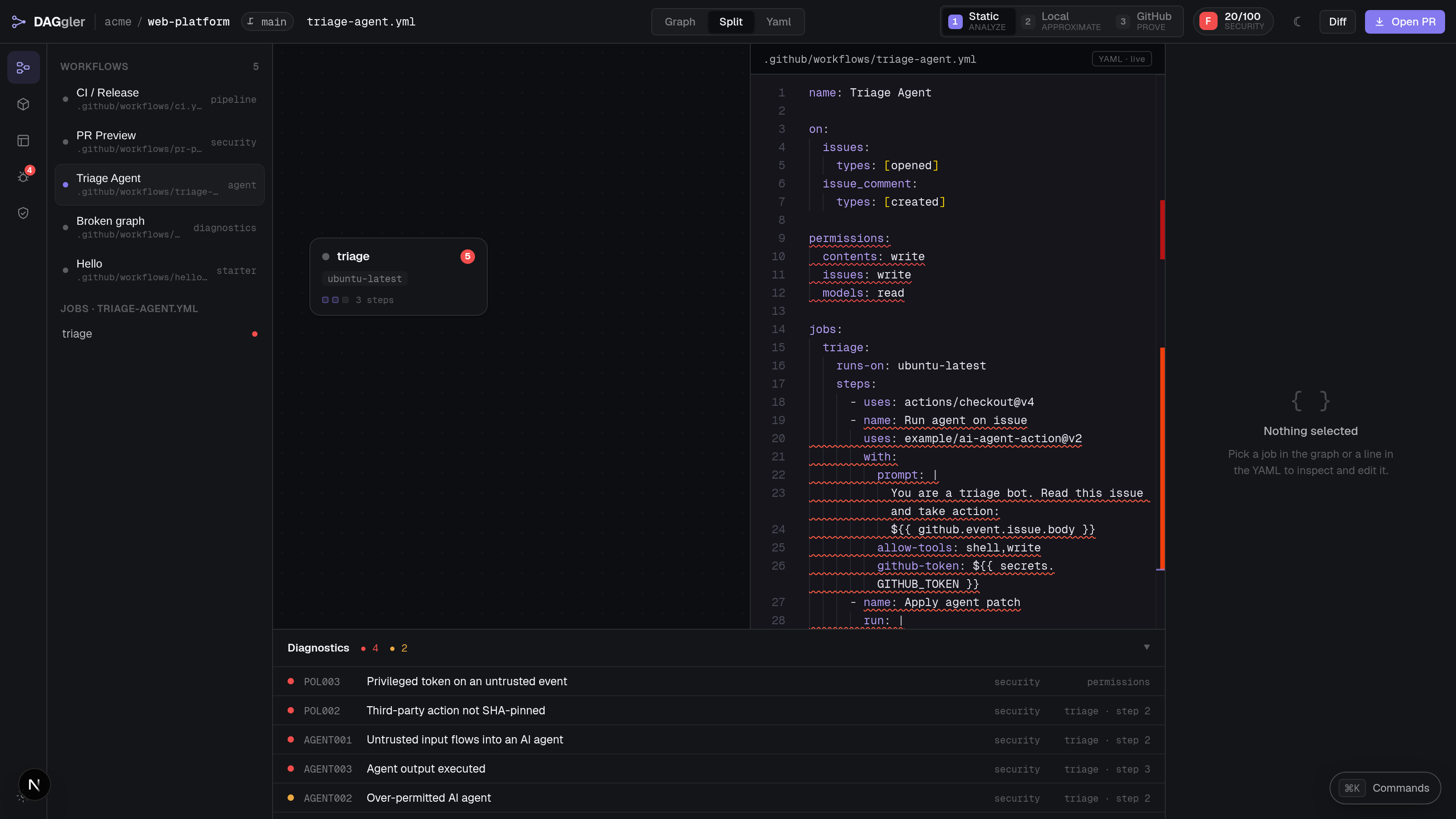Viewport: 1456px width, 819px height.
Task: Open POL003 Privileged token diagnostic
Action: coord(718,682)
